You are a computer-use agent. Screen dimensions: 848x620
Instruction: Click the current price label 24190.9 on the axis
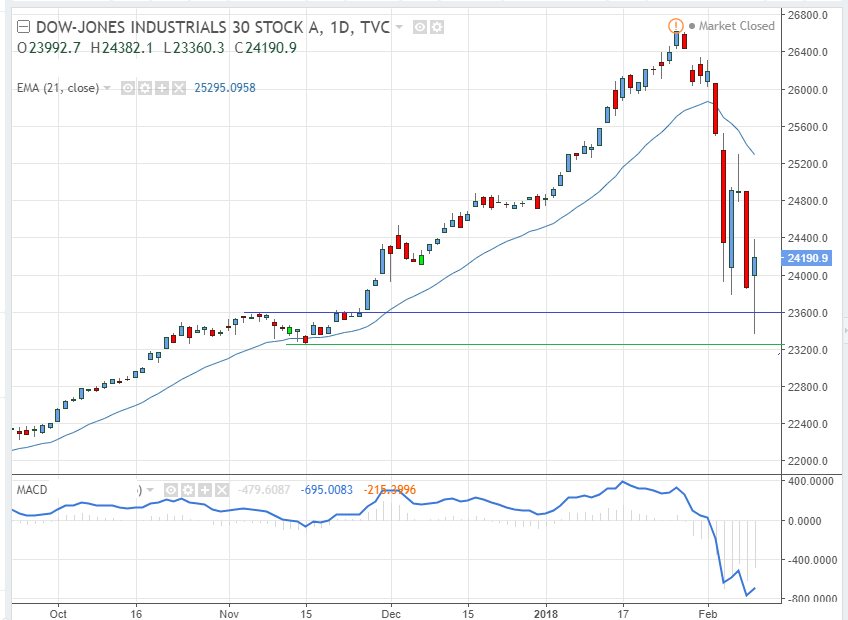pyautogui.click(x=806, y=258)
